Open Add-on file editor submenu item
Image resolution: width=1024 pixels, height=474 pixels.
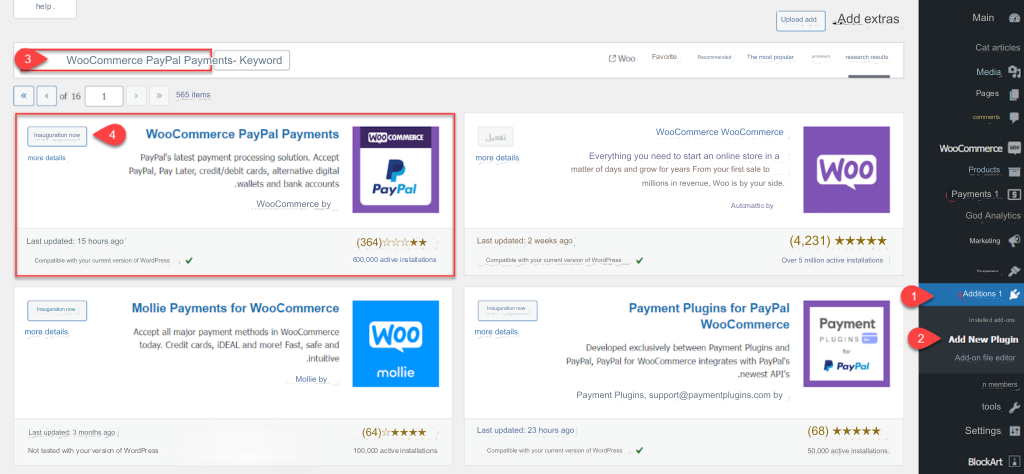(x=985, y=358)
